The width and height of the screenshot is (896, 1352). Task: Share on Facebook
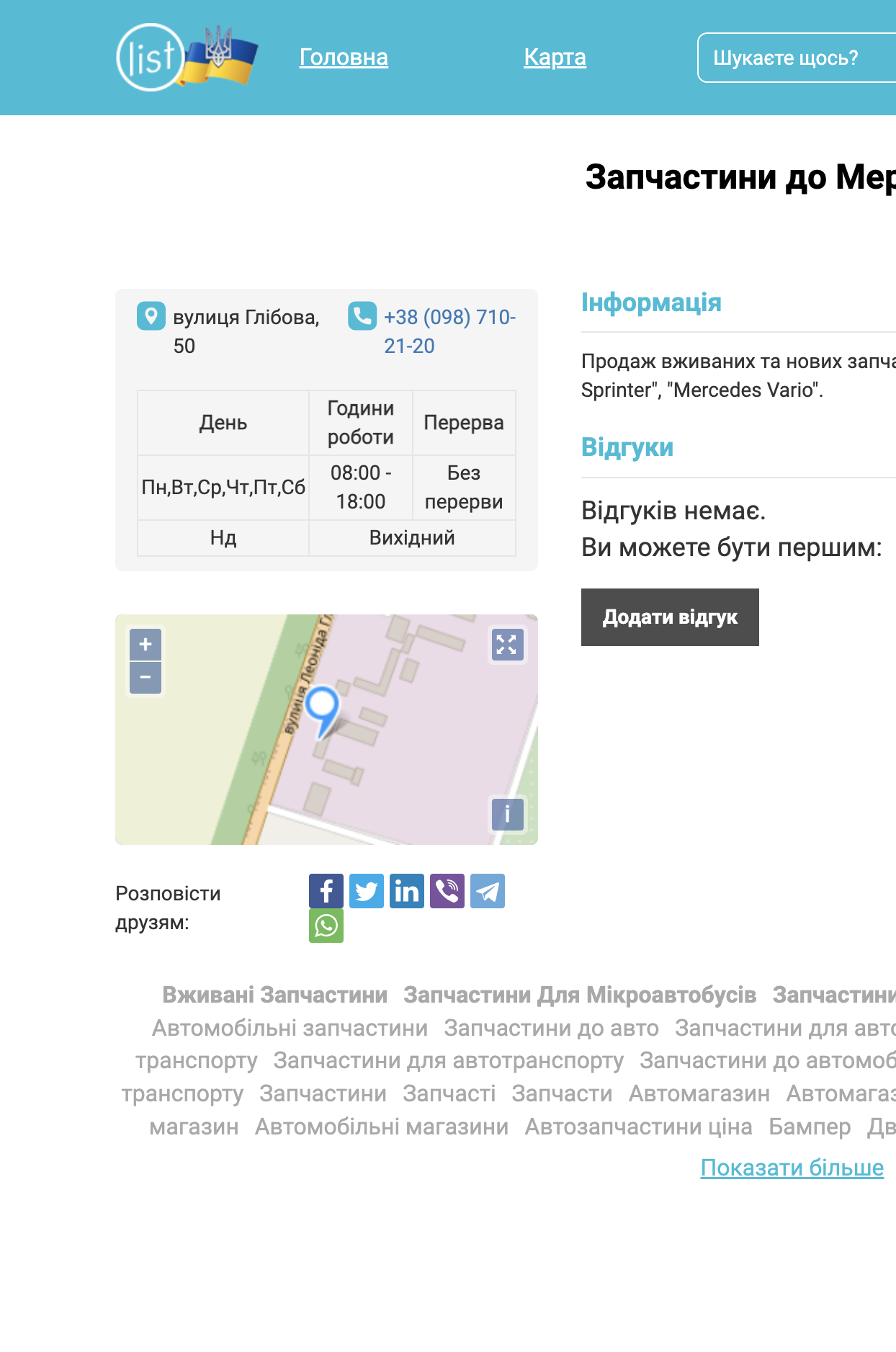(326, 891)
